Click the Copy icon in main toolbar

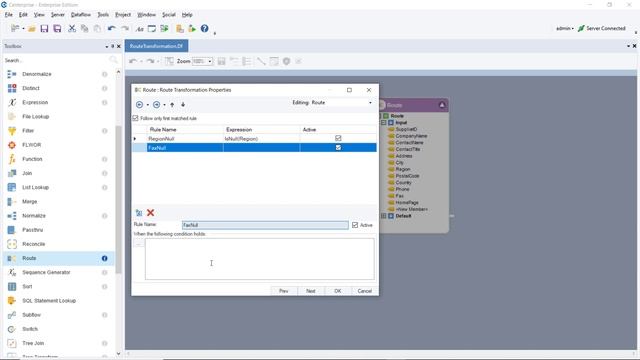[x=84, y=29]
